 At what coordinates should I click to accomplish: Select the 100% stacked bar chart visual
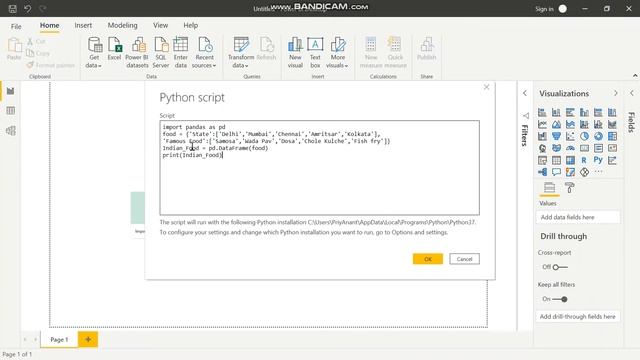[x=598, y=112]
